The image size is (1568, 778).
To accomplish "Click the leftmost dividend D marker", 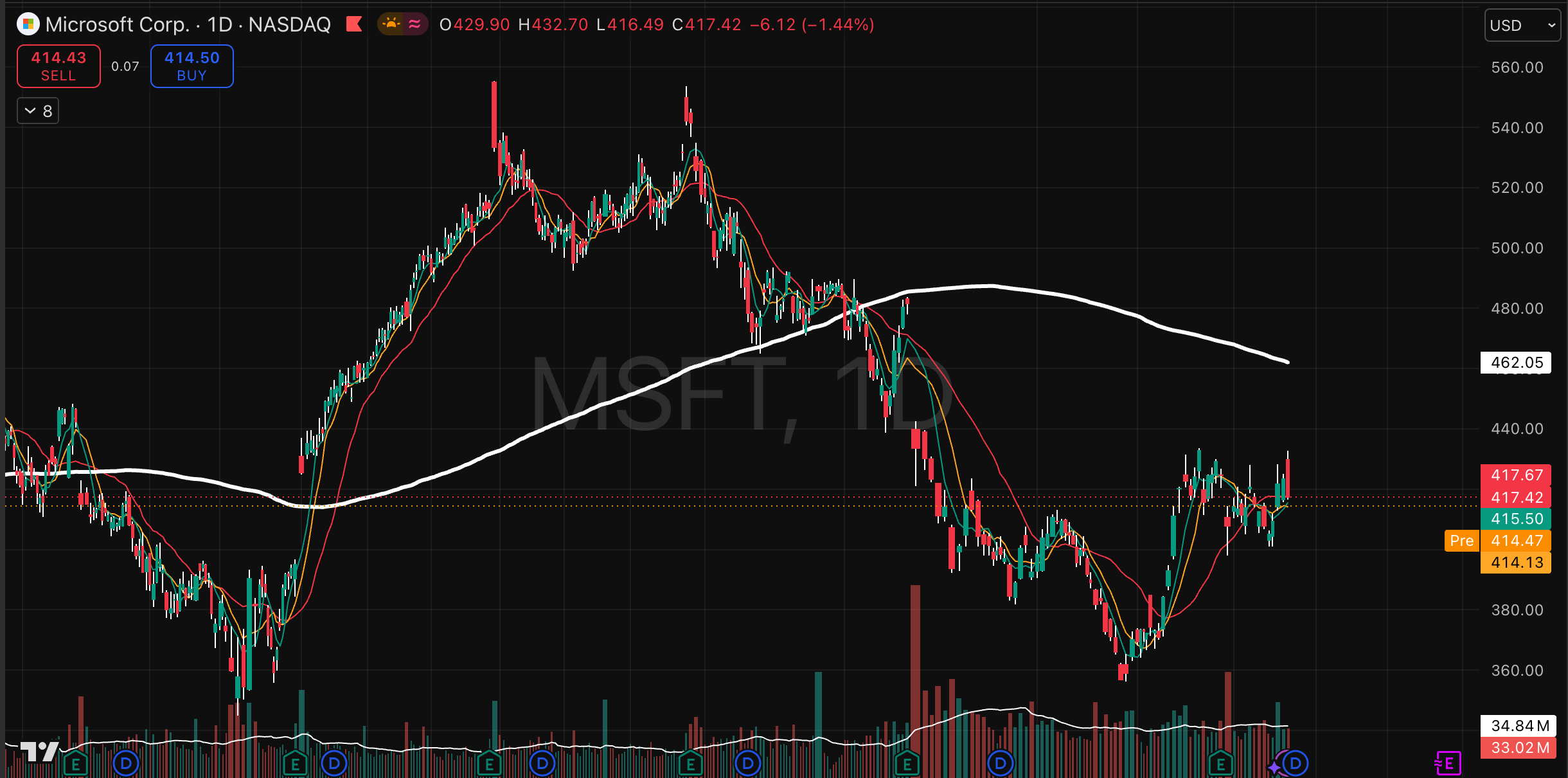I will [x=126, y=764].
